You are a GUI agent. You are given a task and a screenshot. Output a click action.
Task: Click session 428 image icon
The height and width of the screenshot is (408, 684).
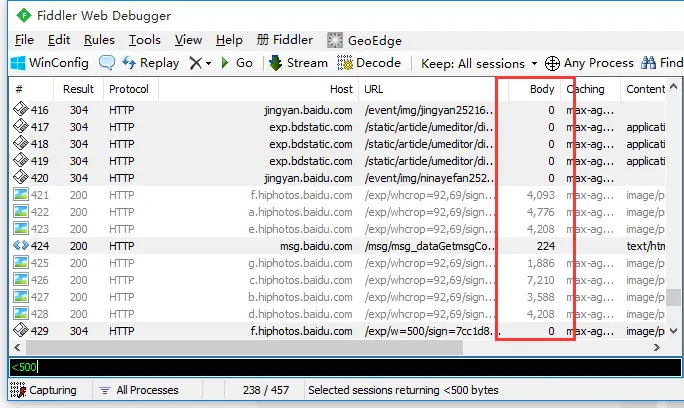pos(21,314)
